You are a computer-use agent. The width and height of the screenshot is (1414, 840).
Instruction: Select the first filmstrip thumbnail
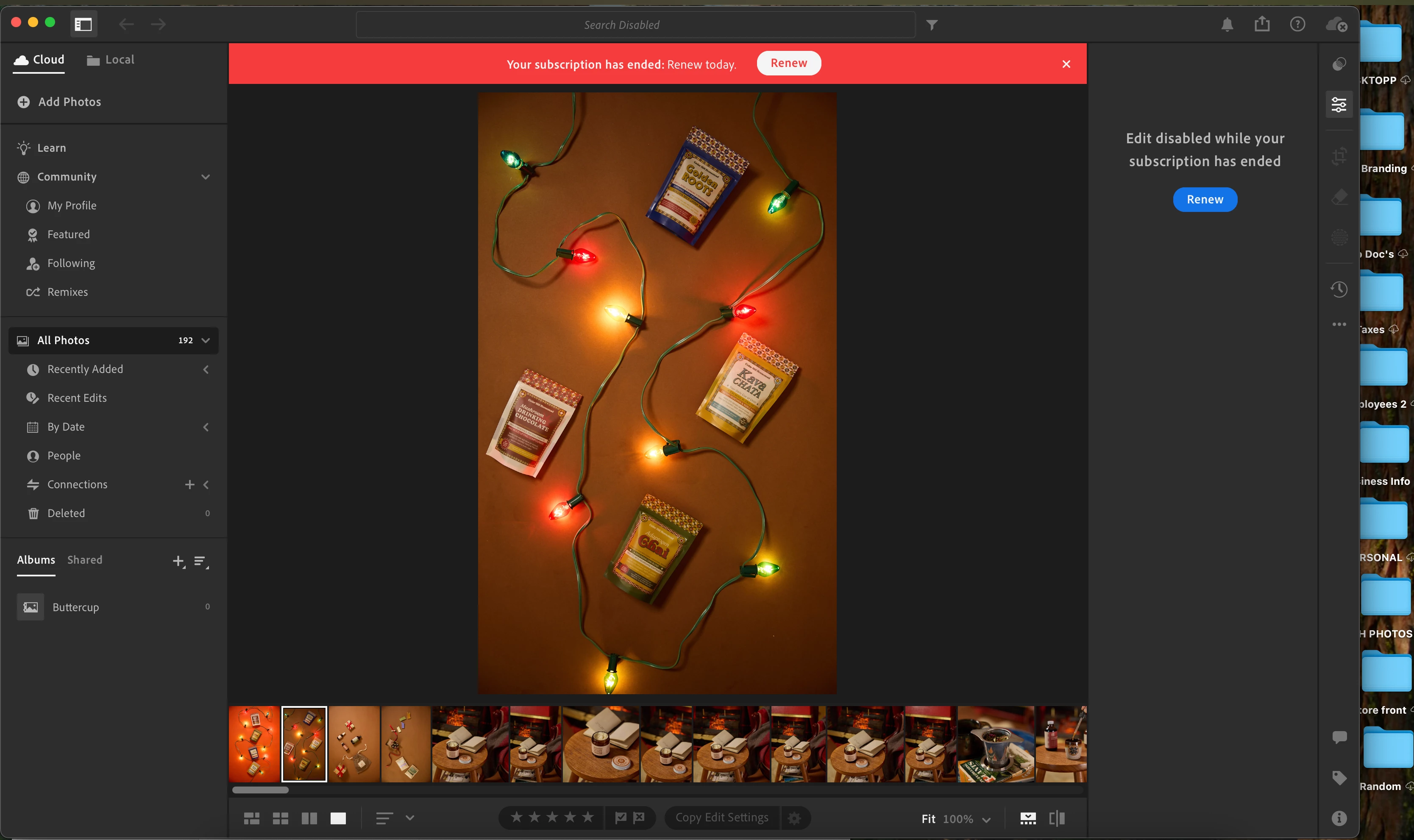(x=254, y=744)
